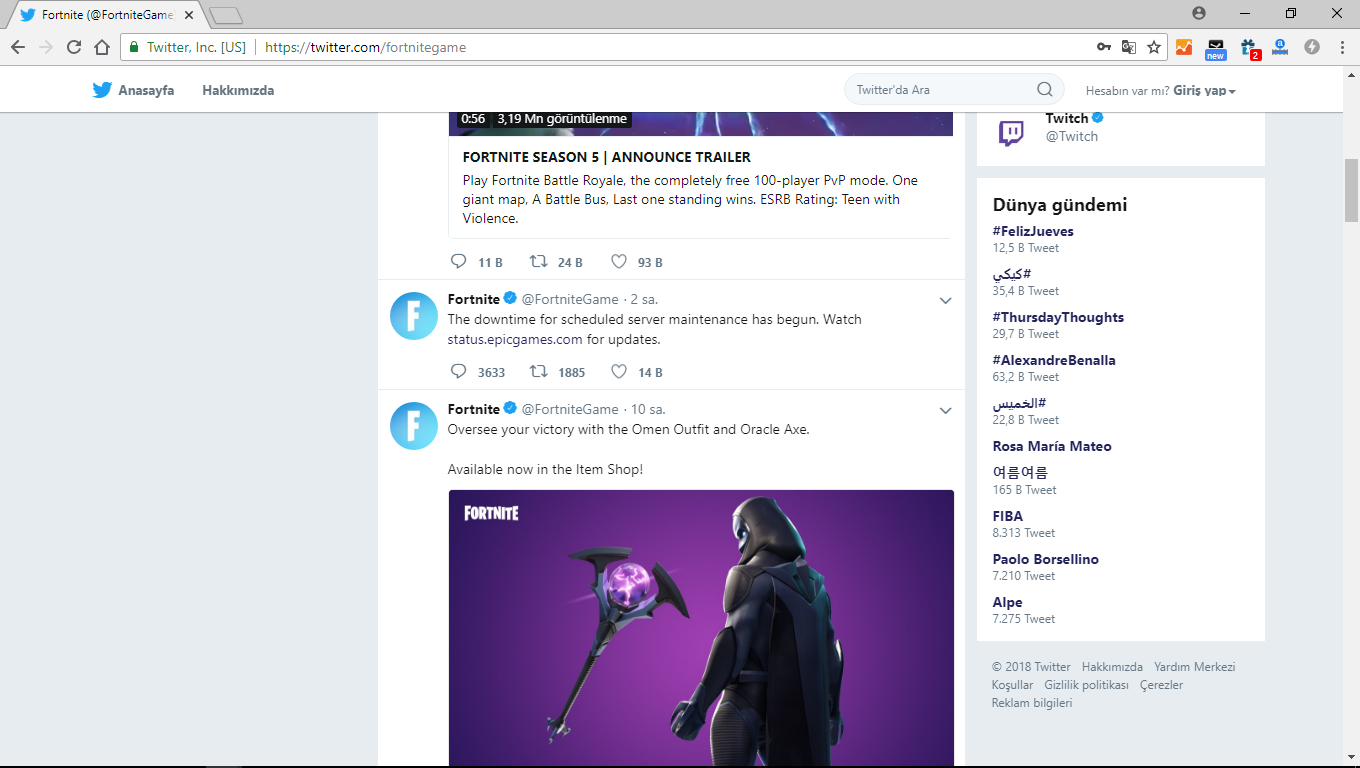
Task: Click the orange chart extension icon
Action: (1184, 47)
